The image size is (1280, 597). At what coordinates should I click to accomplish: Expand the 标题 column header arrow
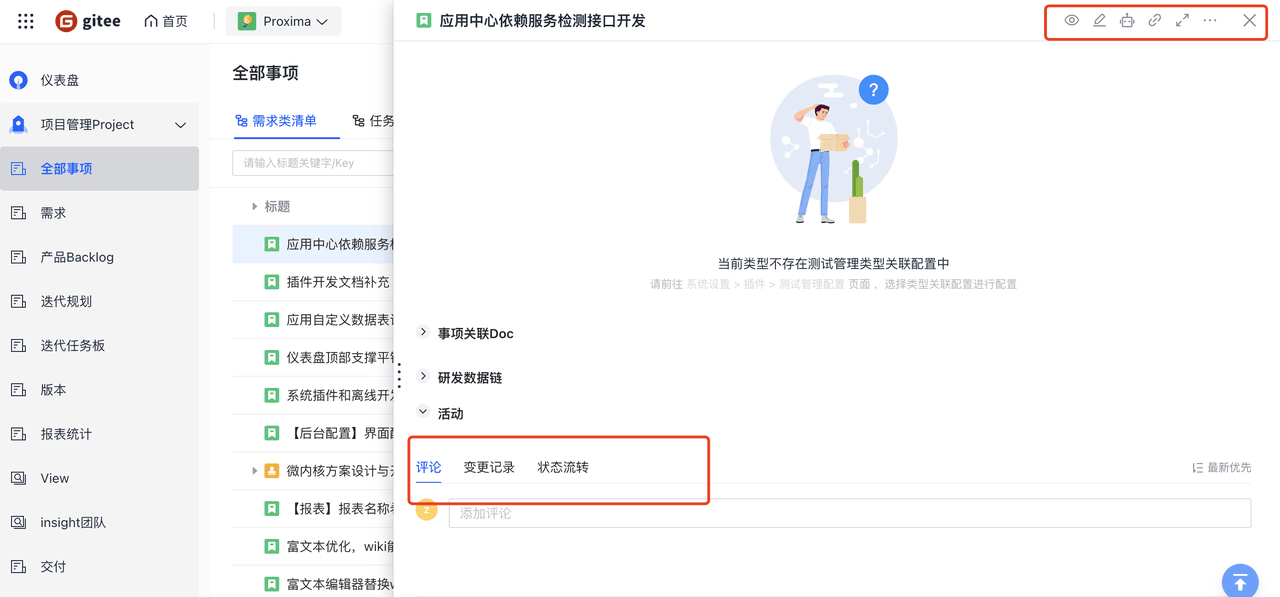click(x=255, y=207)
